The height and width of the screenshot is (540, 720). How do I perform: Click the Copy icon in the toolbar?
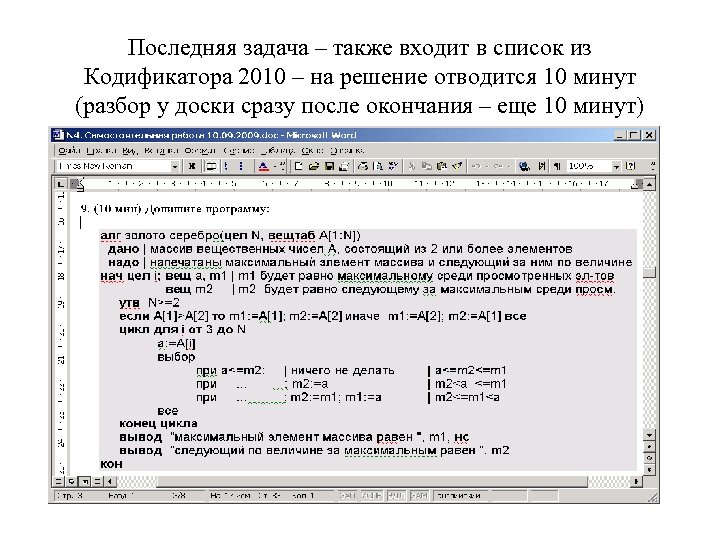click(x=427, y=166)
